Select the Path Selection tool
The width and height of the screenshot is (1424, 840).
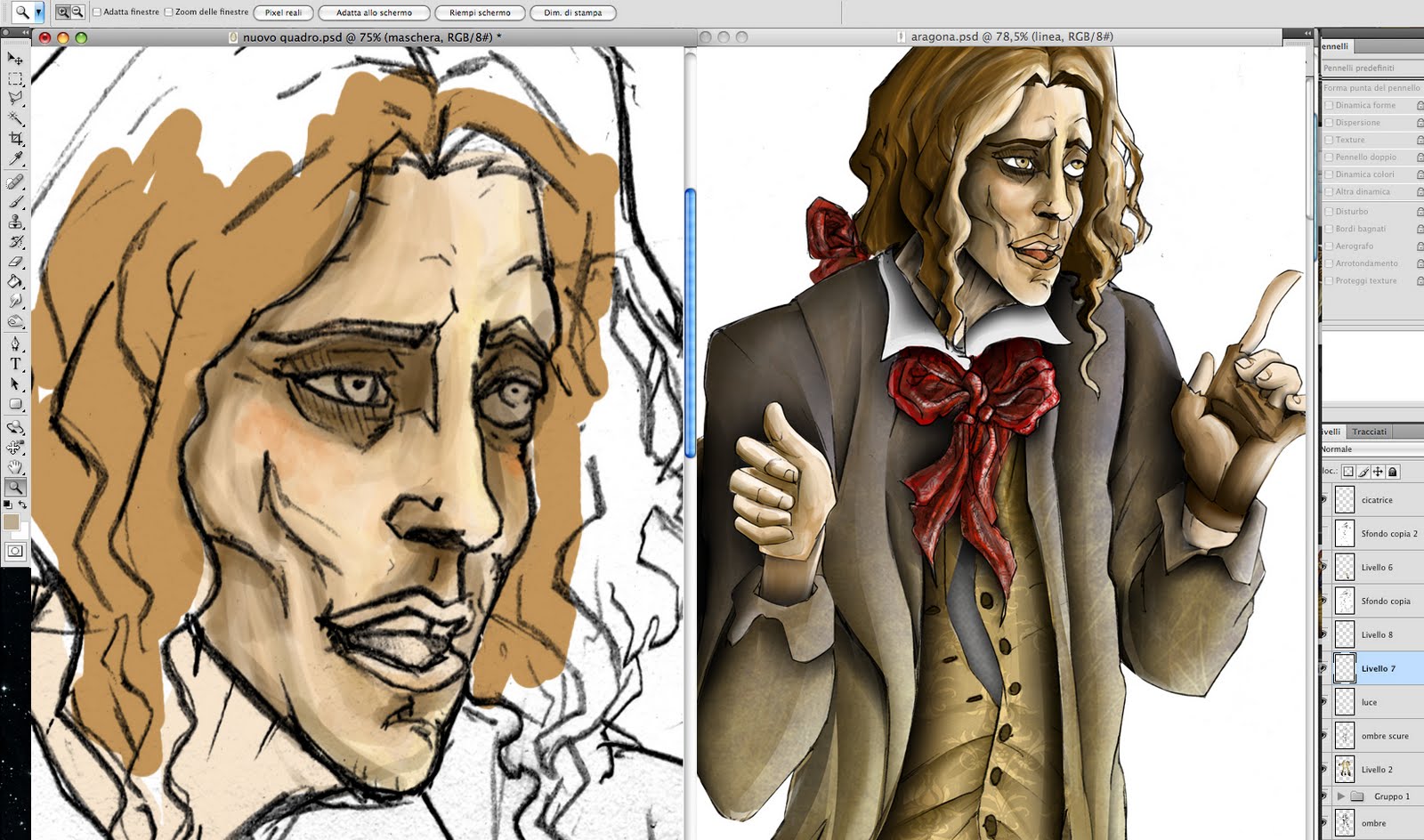click(15, 384)
